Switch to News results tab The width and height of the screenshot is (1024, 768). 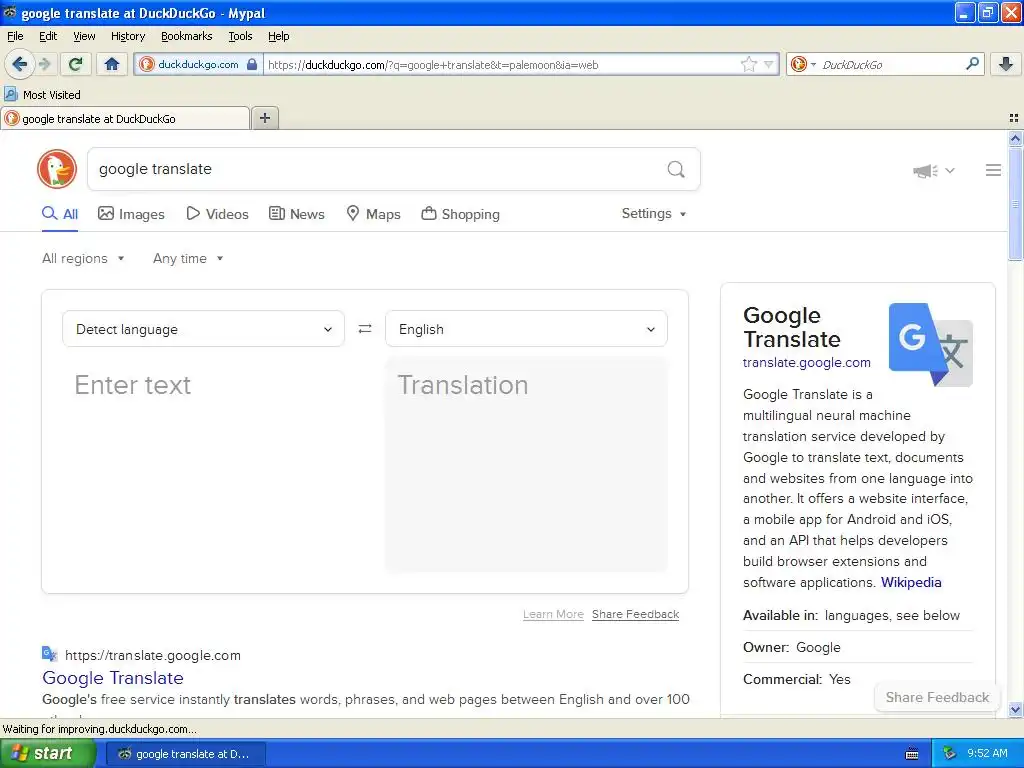point(296,214)
